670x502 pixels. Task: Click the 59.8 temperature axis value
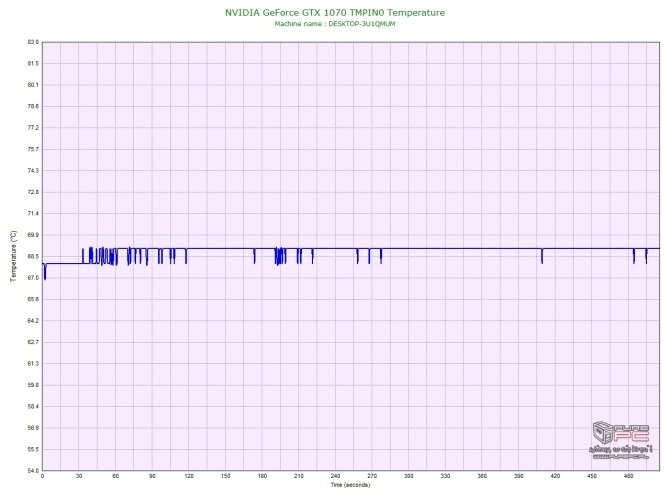click(x=33, y=385)
